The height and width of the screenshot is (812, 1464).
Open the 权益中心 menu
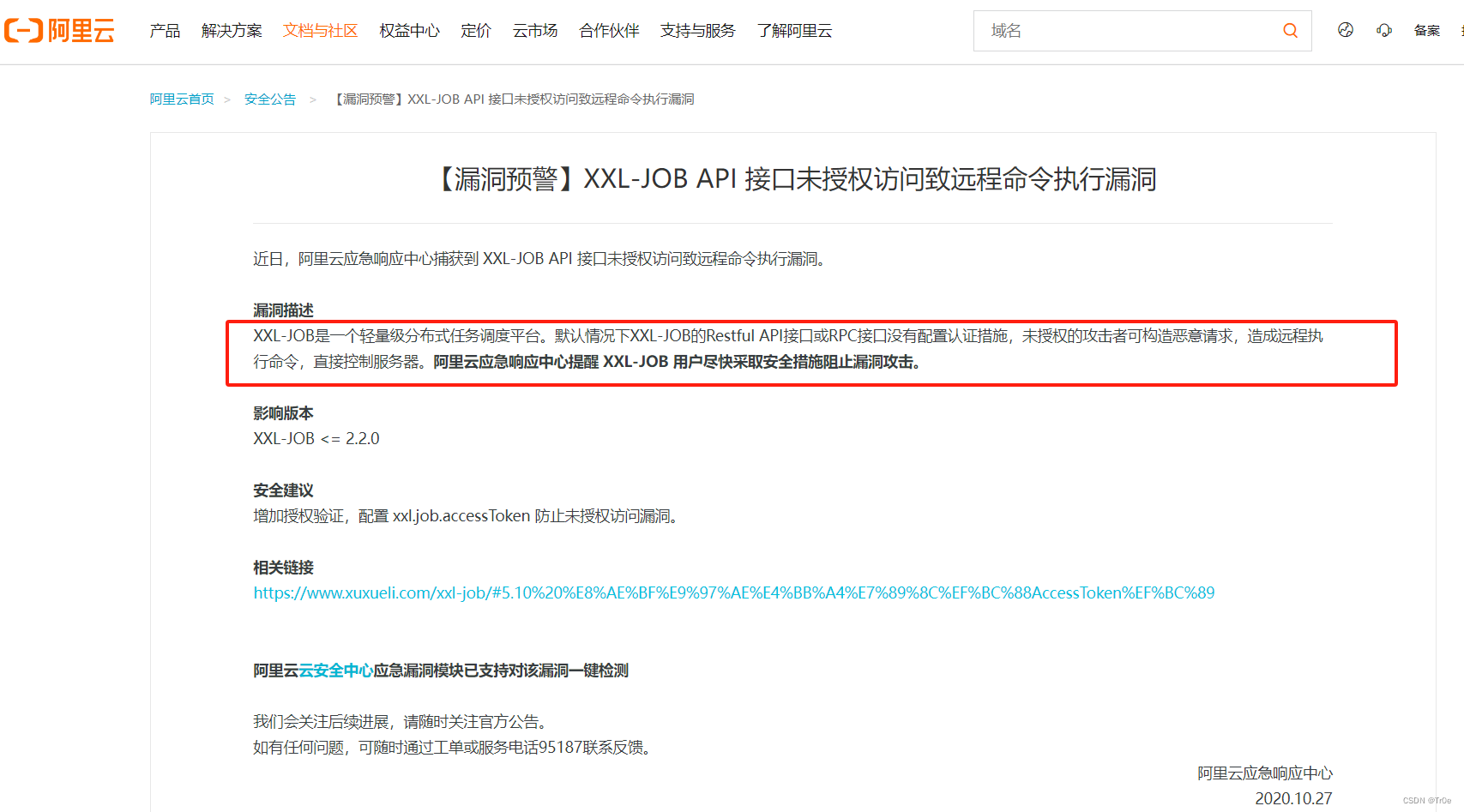coord(410,31)
